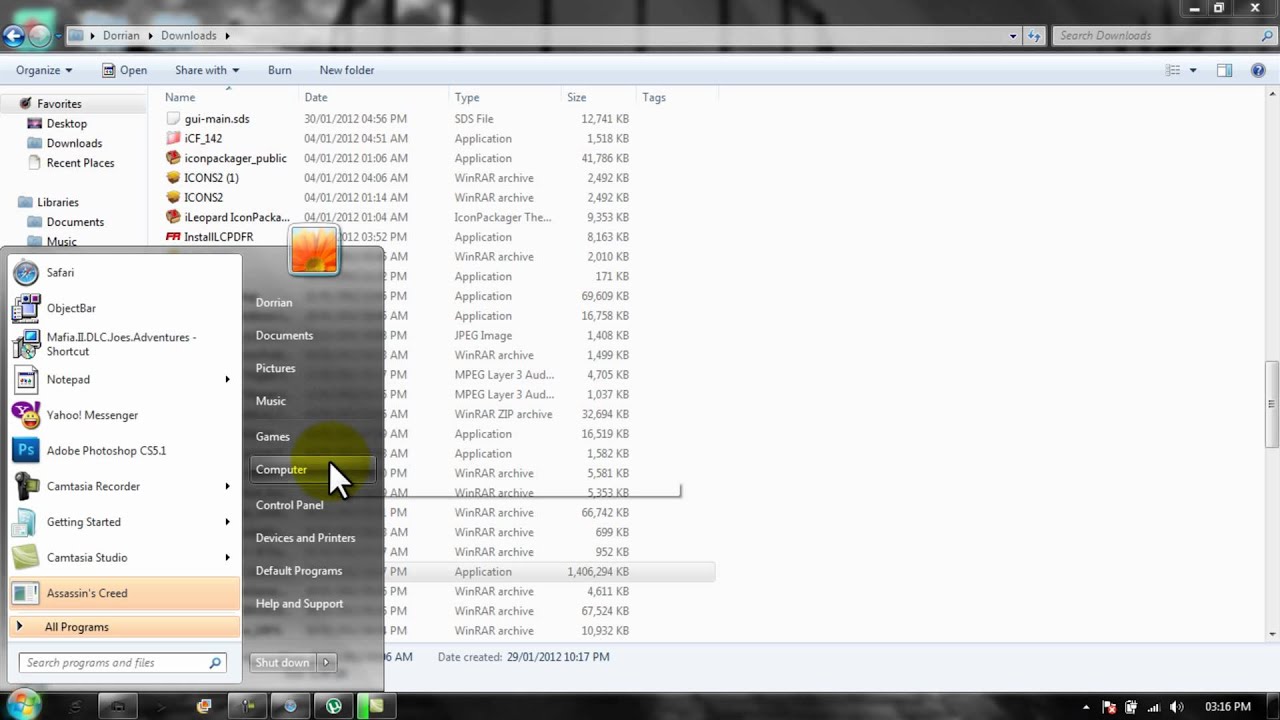This screenshot has height=720, width=1280.
Task: Click Downloads in the address breadcrumb
Action: (189, 36)
